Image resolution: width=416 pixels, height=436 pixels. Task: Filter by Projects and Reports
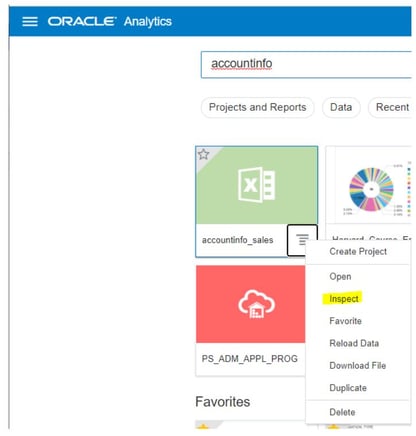pos(257,107)
